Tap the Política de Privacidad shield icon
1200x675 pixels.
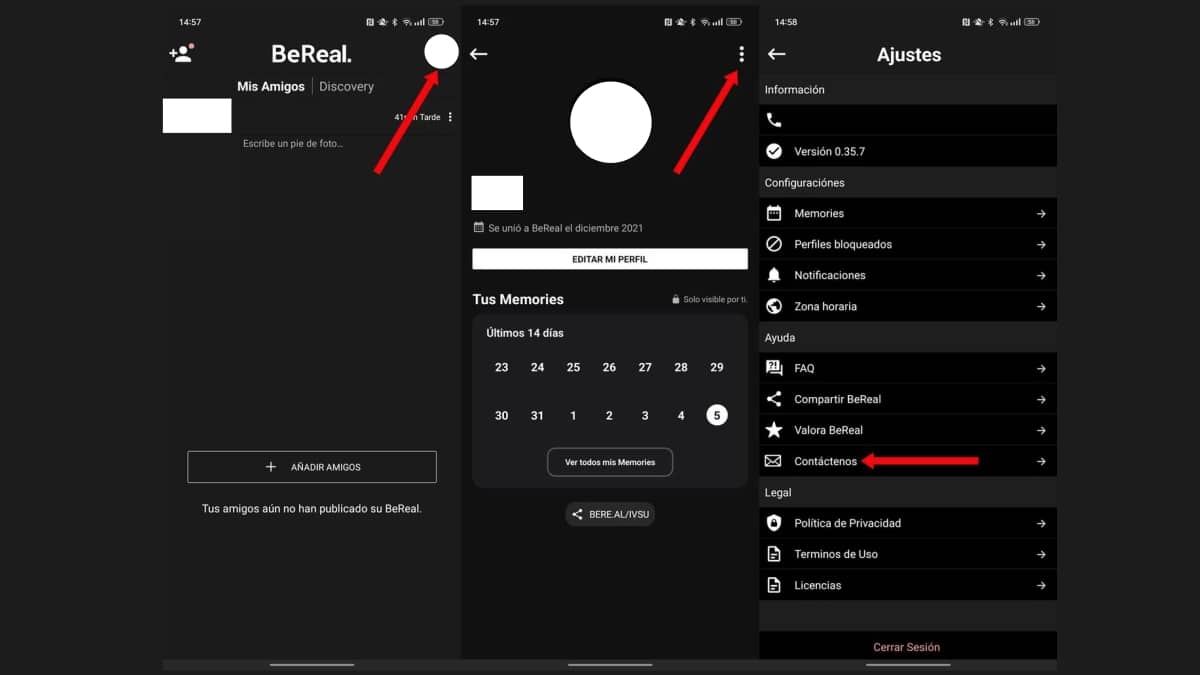coord(774,523)
